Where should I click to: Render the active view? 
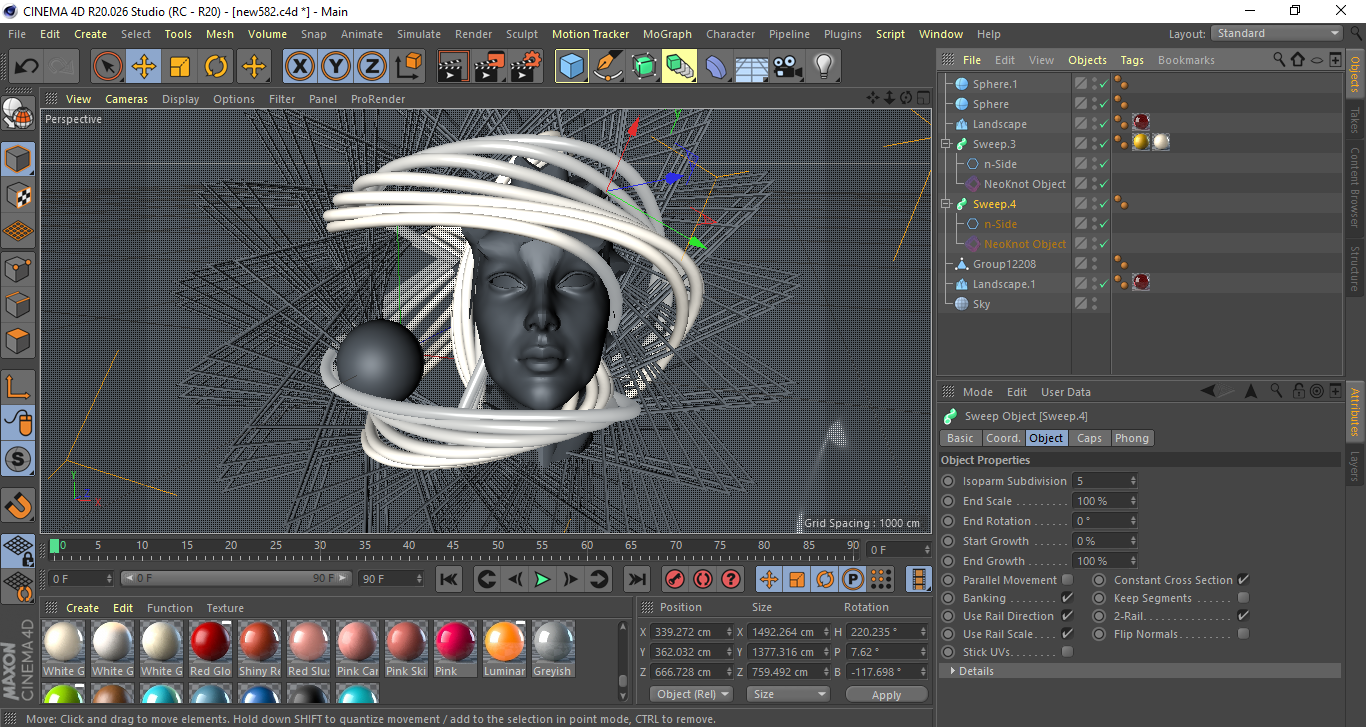click(x=454, y=67)
